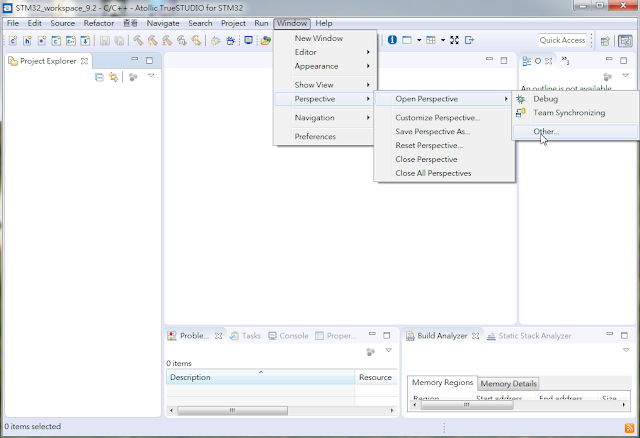
Task: Click the Open Perspective icon near Quick Access
Action: tap(605, 40)
